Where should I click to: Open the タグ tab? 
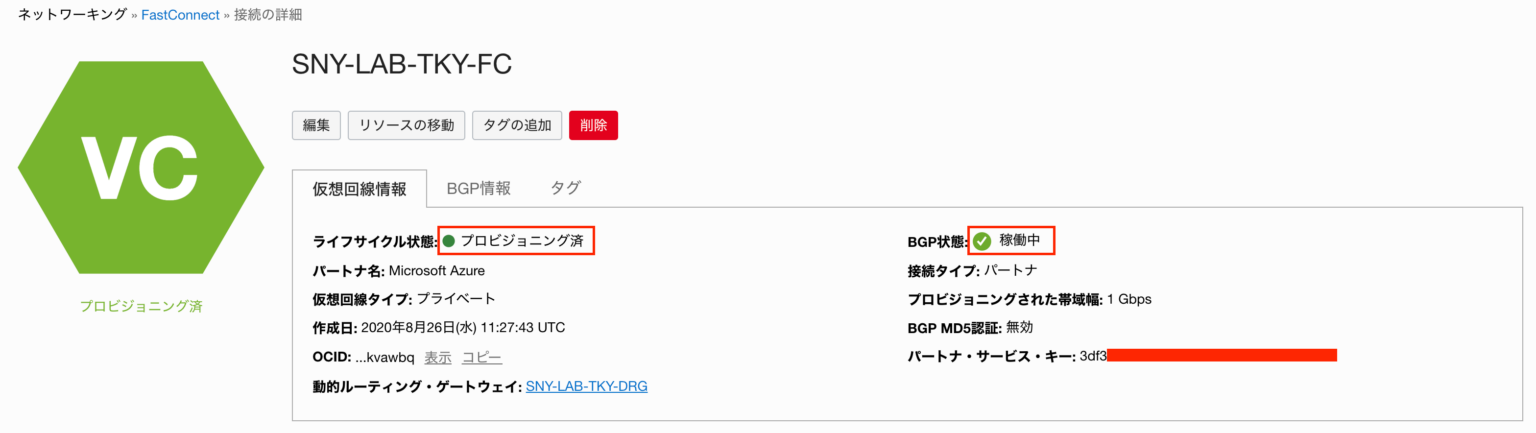pos(565,188)
